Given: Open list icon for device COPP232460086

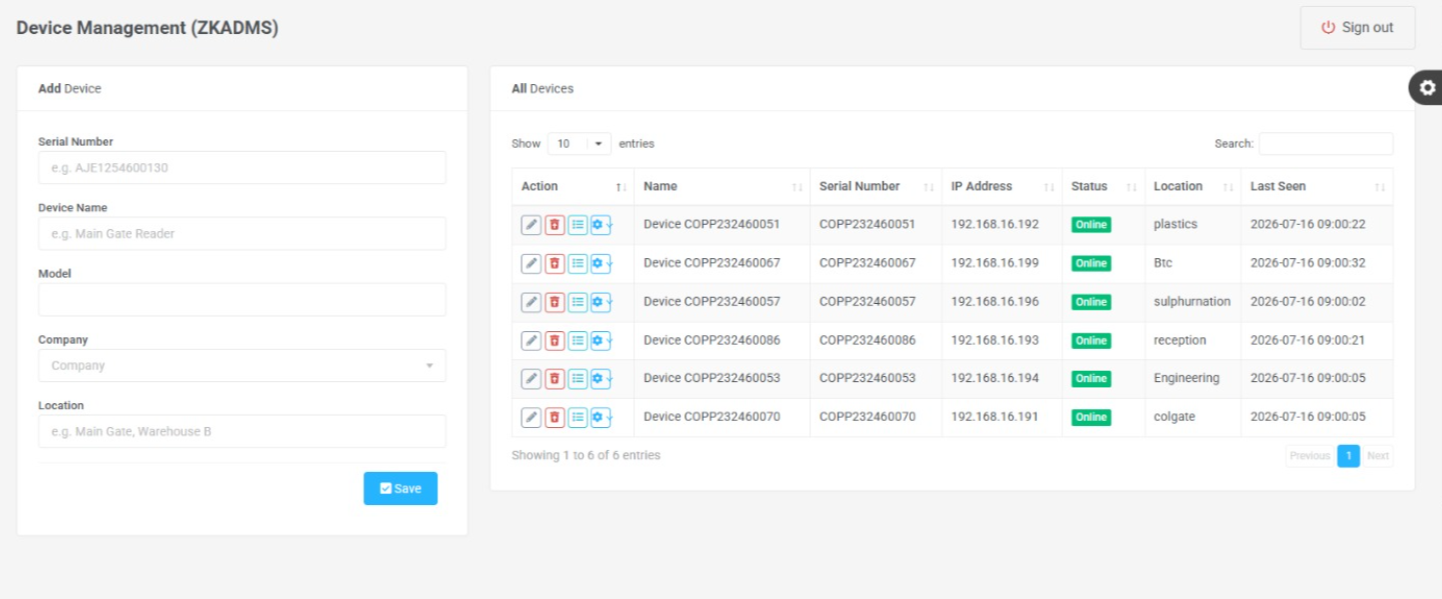Looking at the screenshot, I should click(x=578, y=340).
